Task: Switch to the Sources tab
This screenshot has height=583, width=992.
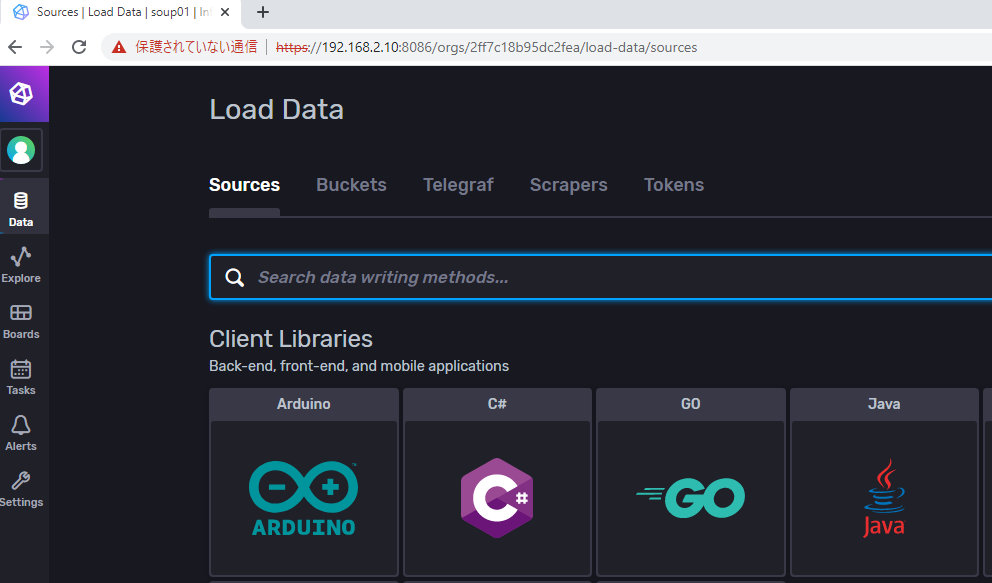Action: (x=244, y=185)
